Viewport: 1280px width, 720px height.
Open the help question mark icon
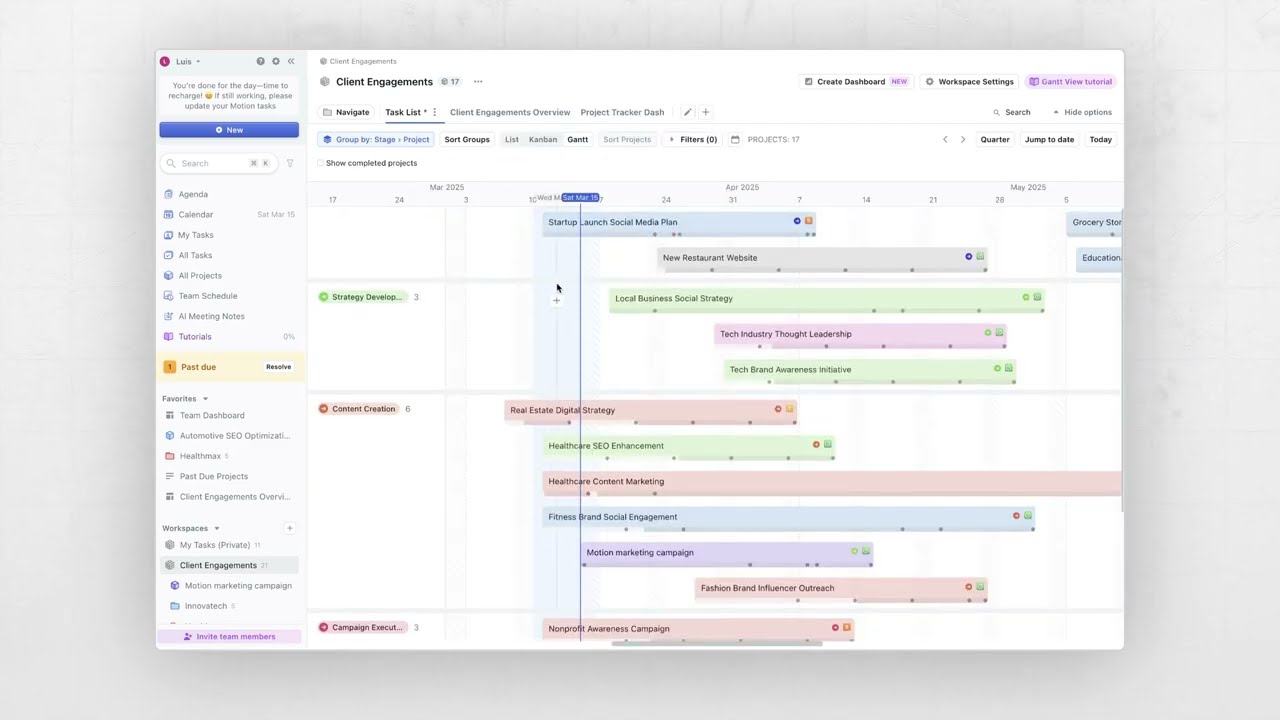tap(261, 61)
